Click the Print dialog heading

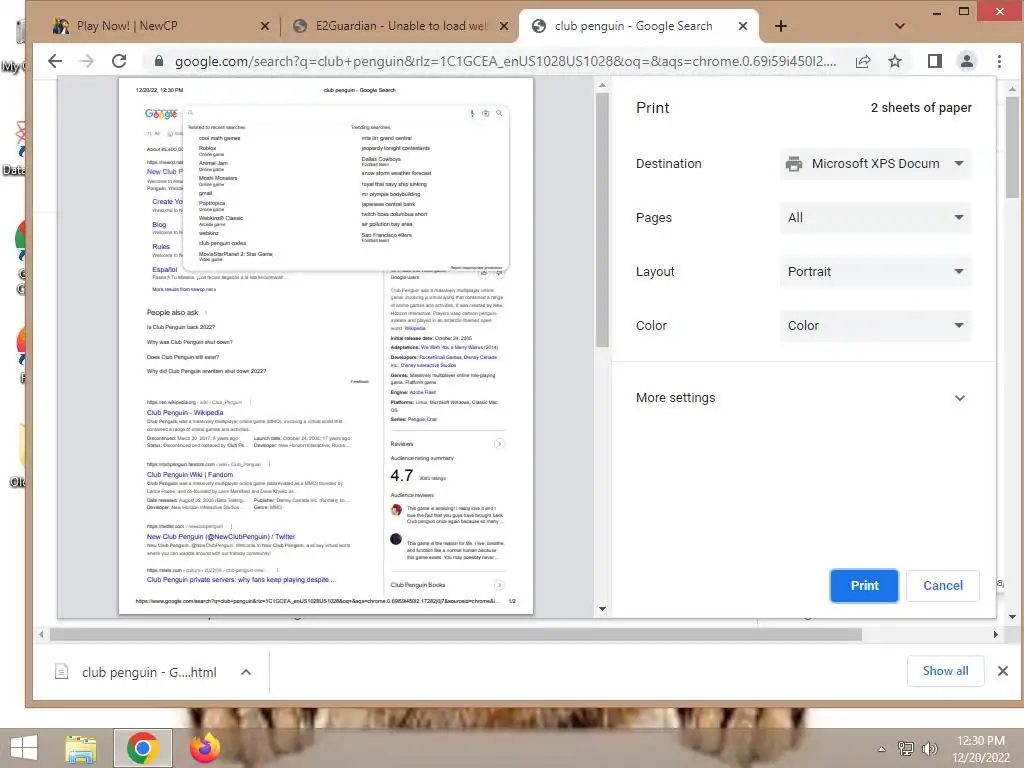pyautogui.click(x=652, y=108)
